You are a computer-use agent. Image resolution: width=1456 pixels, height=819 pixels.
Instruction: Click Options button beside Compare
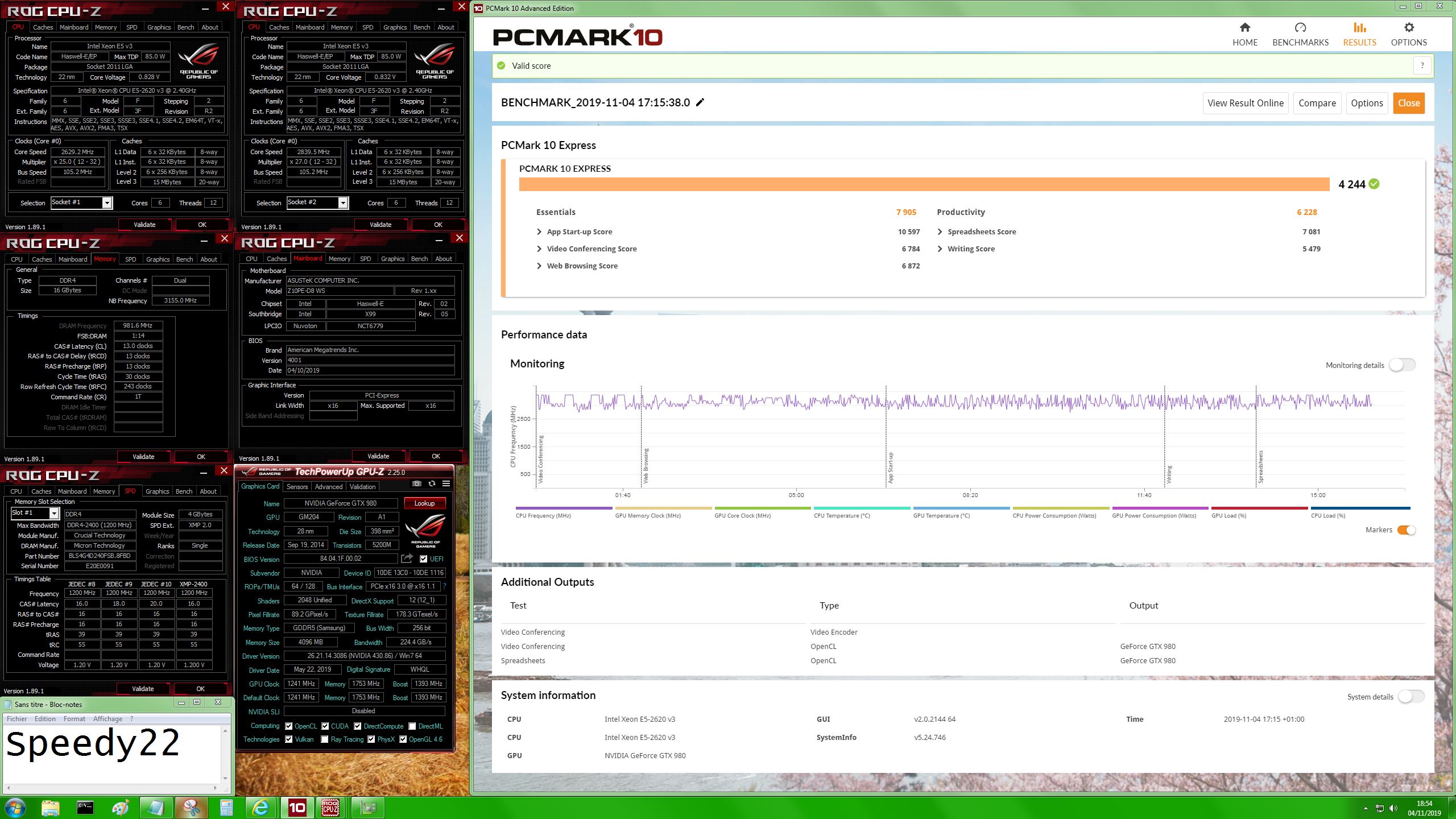(x=1367, y=103)
